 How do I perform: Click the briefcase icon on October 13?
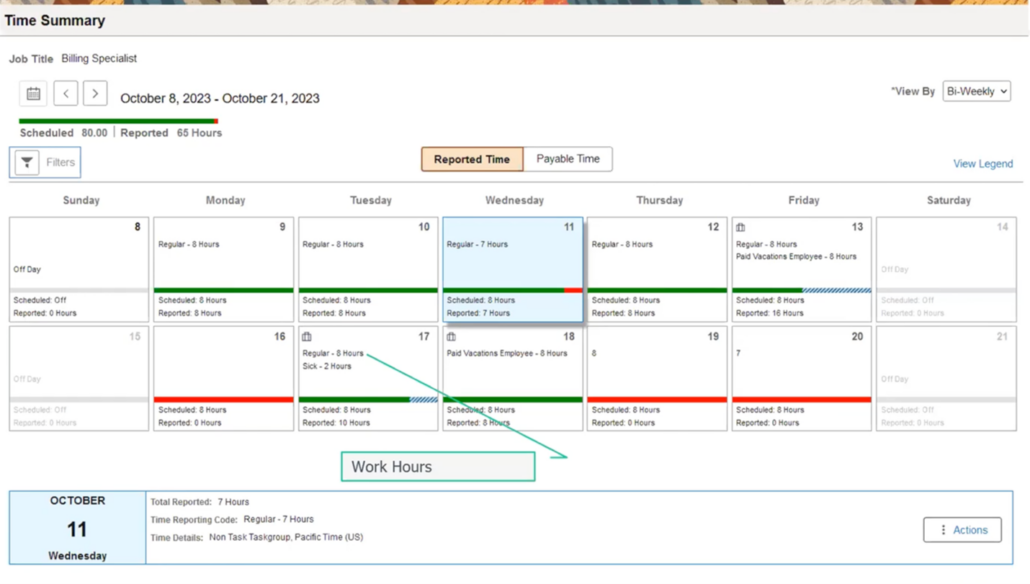740,228
